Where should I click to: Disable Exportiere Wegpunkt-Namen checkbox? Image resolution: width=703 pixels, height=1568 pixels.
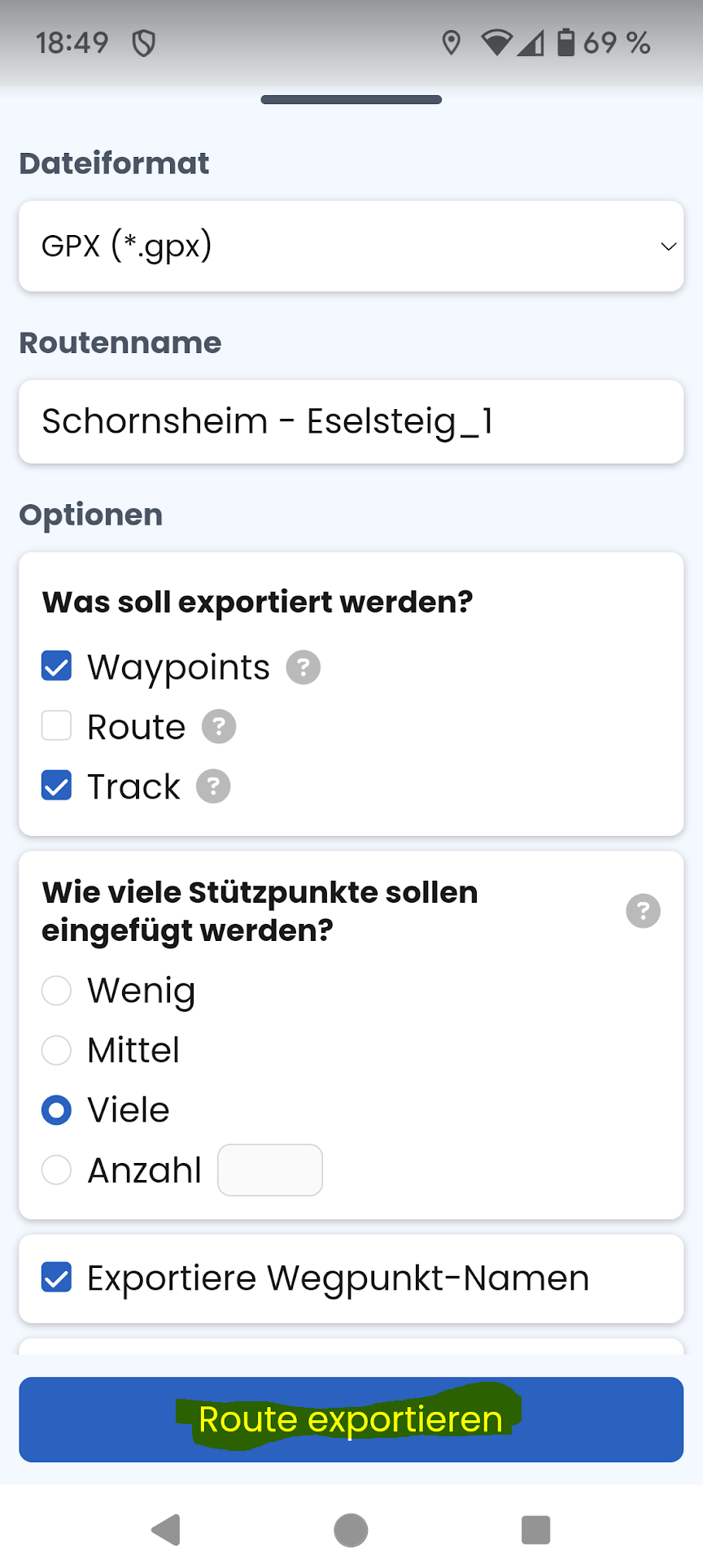pyautogui.click(x=56, y=1278)
